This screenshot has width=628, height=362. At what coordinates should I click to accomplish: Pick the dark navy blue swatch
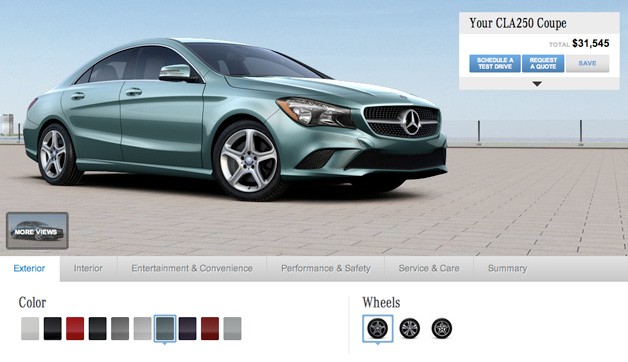click(187, 329)
